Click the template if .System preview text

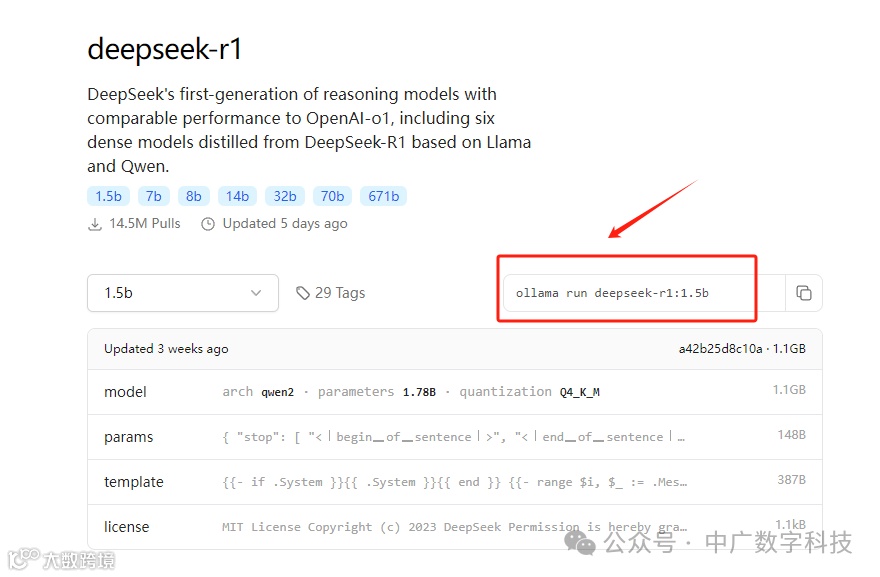[455, 482]
